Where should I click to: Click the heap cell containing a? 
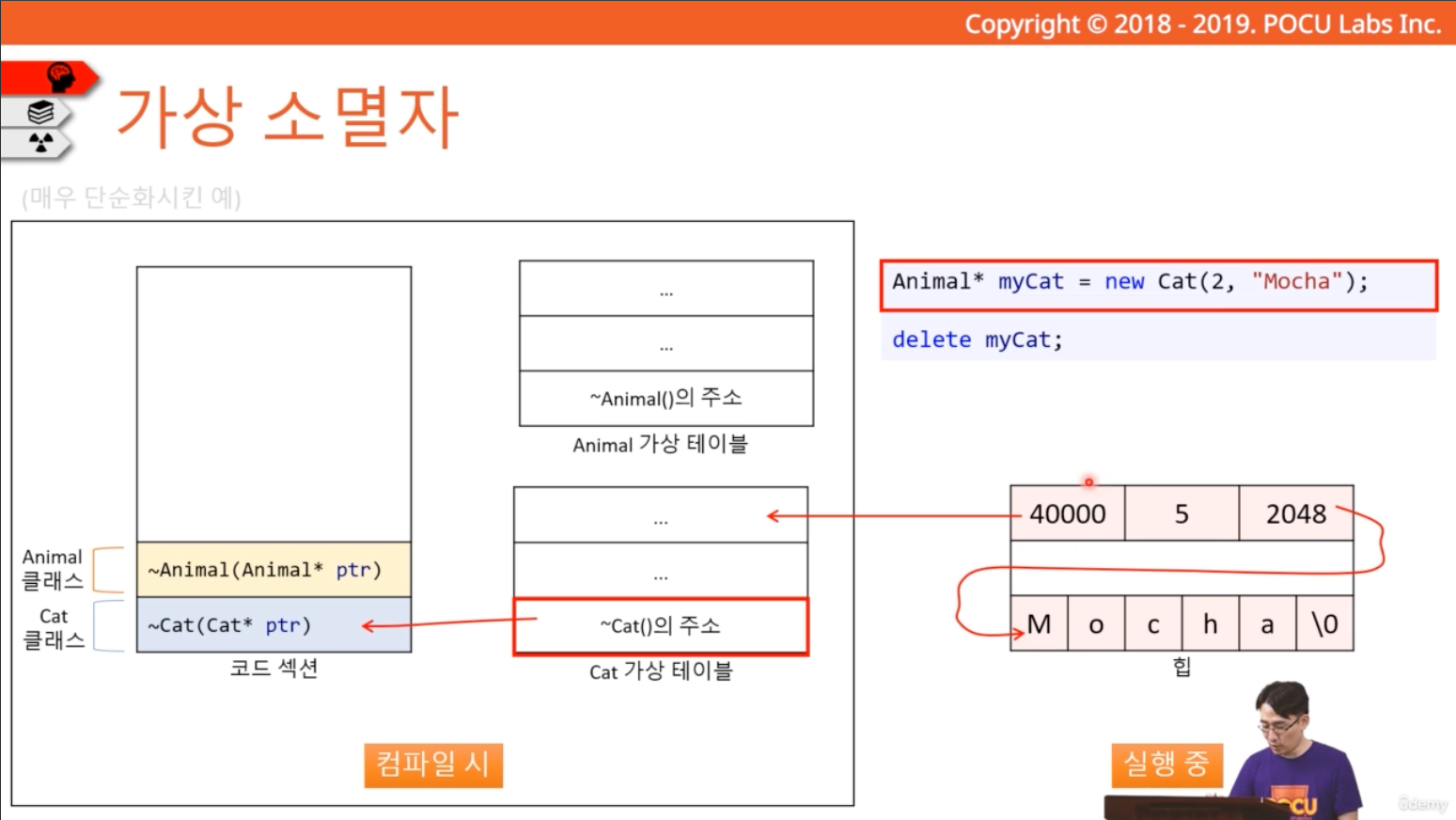[1267, 623]
